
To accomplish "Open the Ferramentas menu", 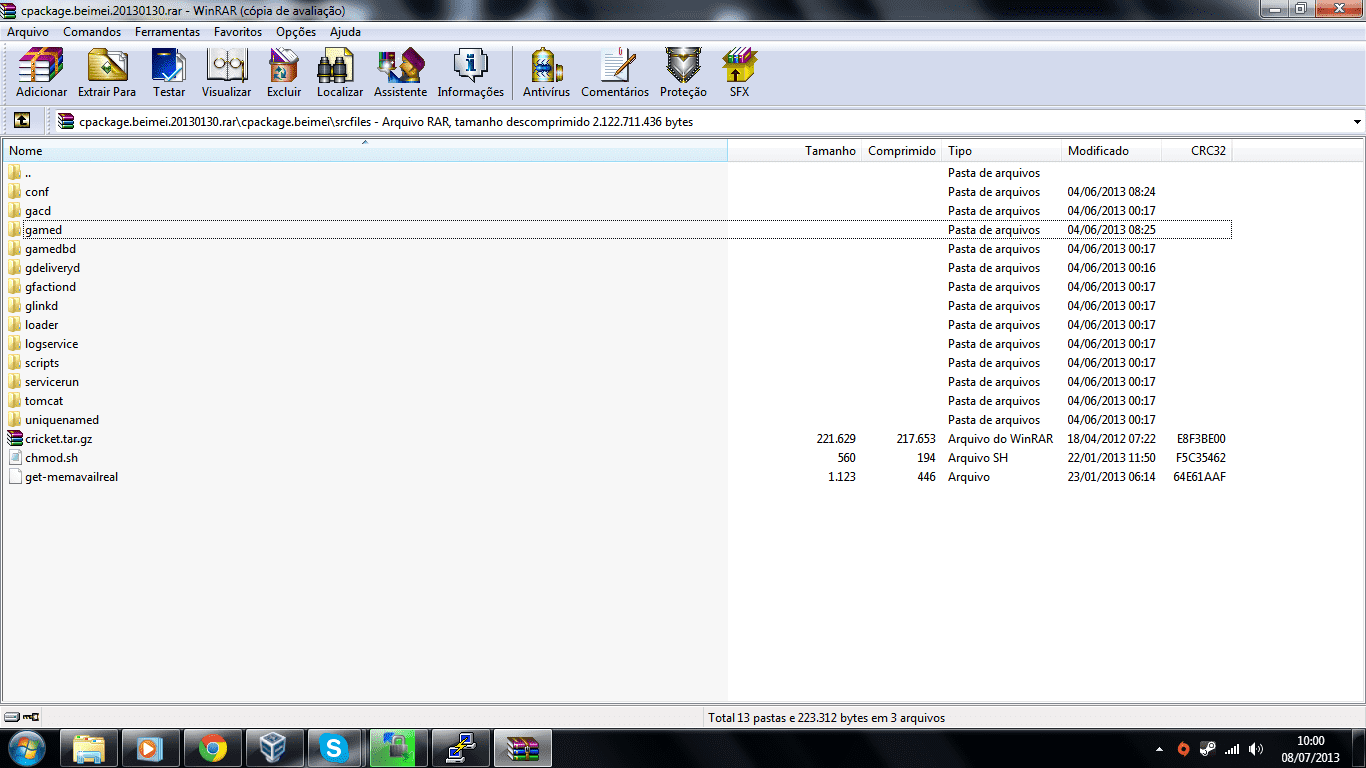I will point(167,32).
